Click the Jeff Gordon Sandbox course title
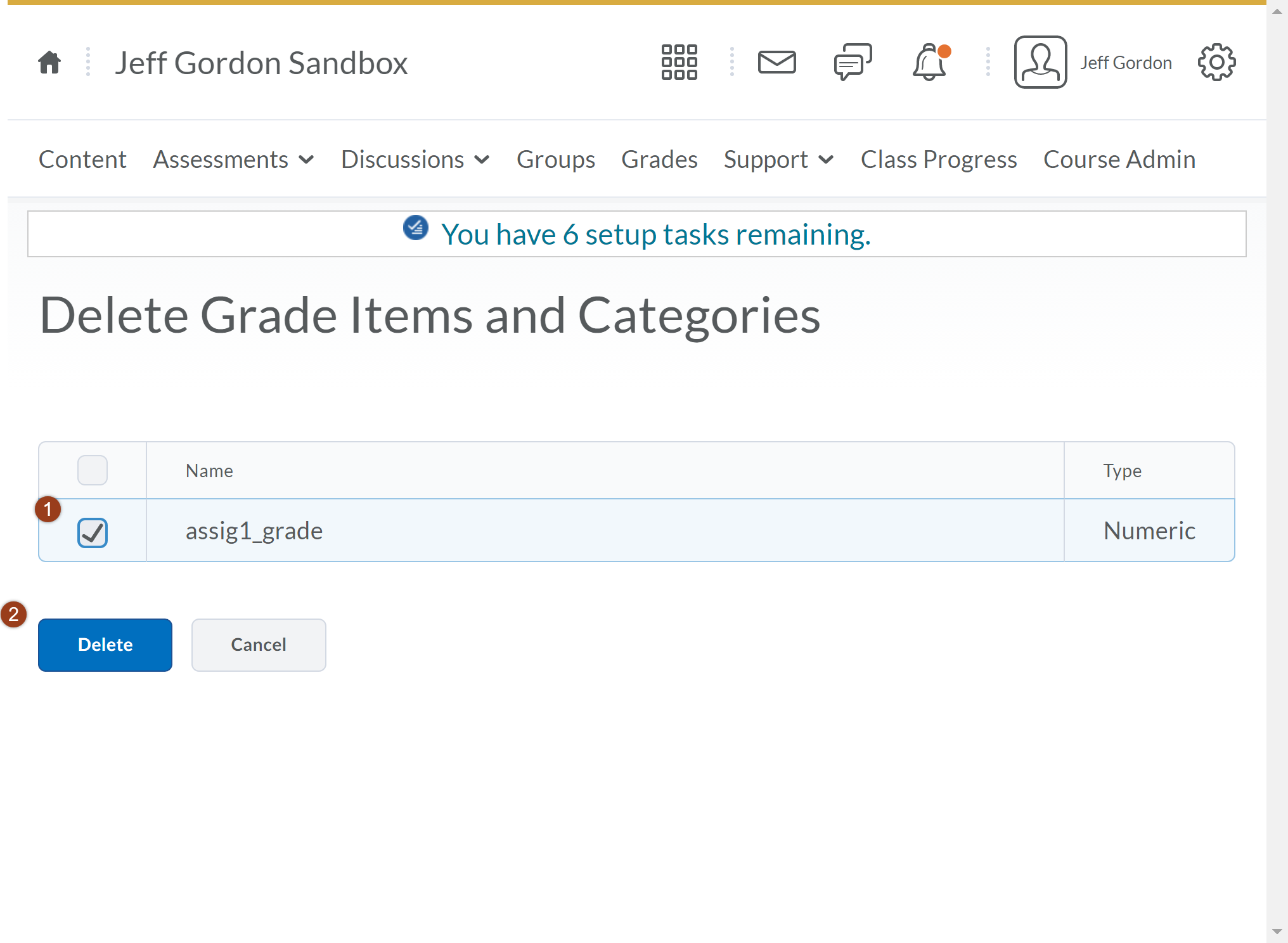 [261, 63]
